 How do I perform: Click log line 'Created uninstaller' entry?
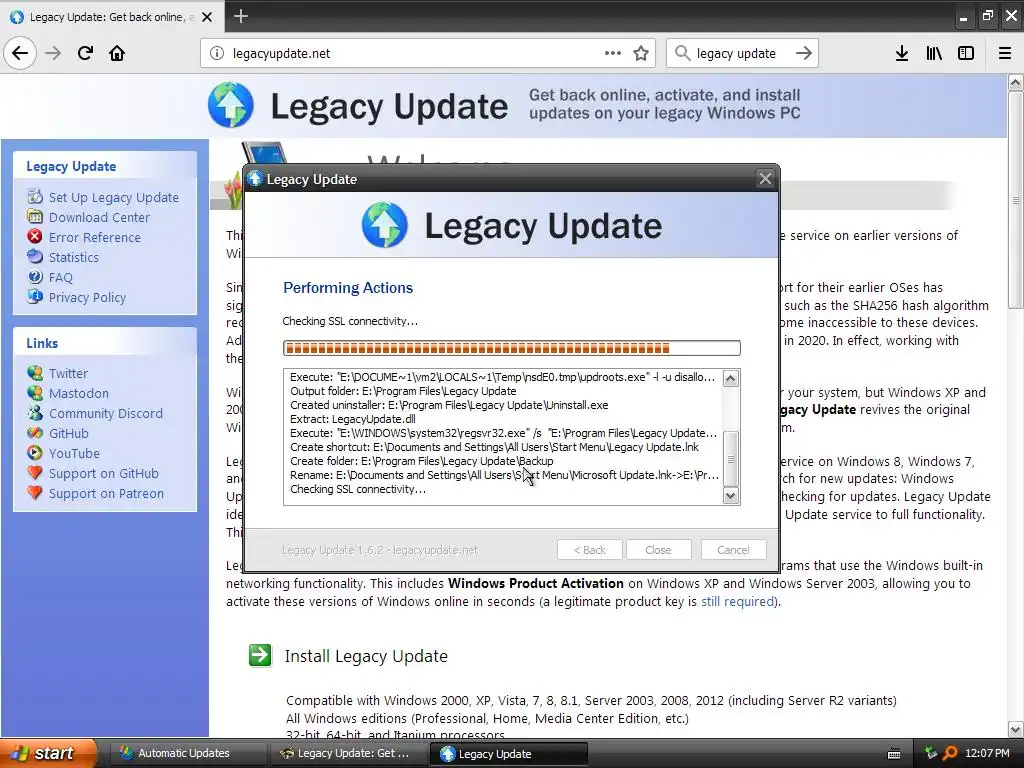[x=449, y=405]
